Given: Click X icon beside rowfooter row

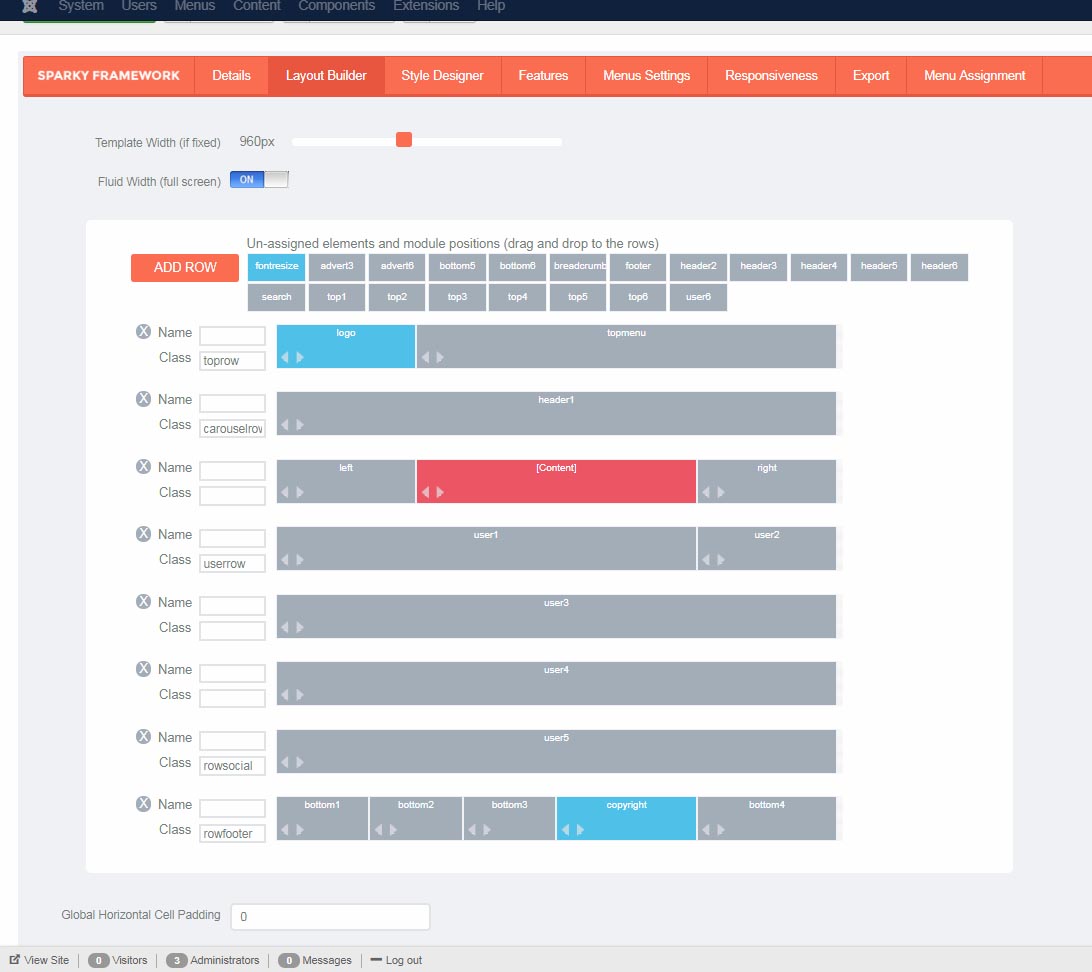Looking at the screenshot, I should click(143, 804).
